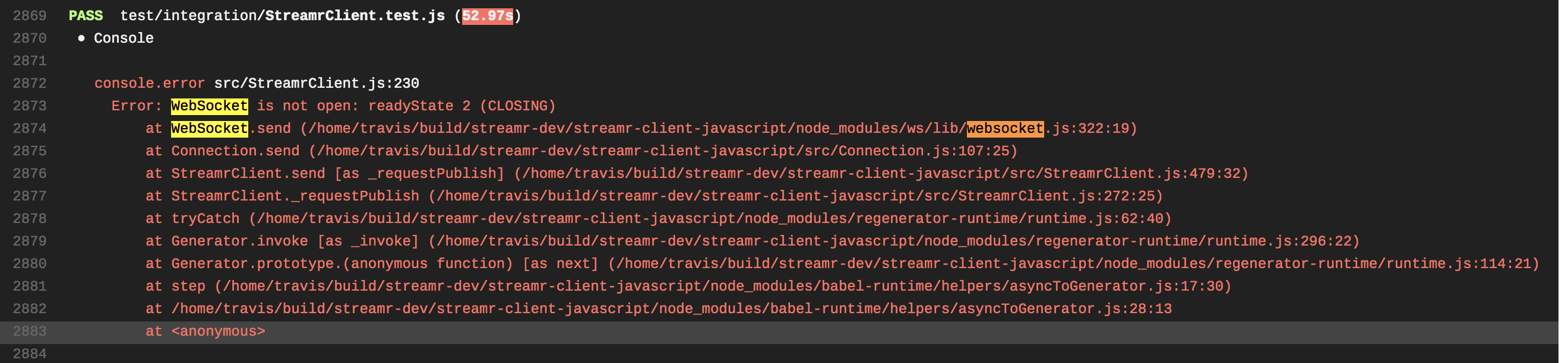
Task: Click line number 2881
Action: click(x=30, y=286)
